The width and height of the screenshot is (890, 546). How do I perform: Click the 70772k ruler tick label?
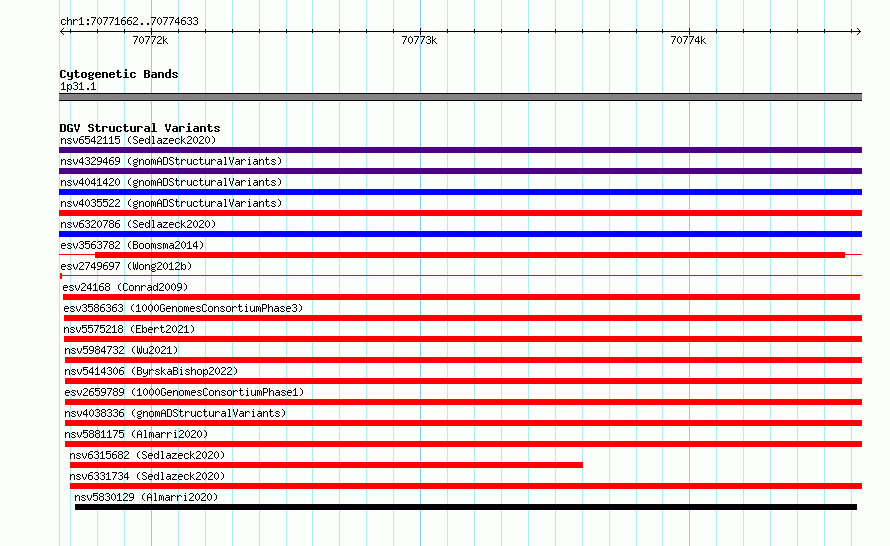point(150,40)
